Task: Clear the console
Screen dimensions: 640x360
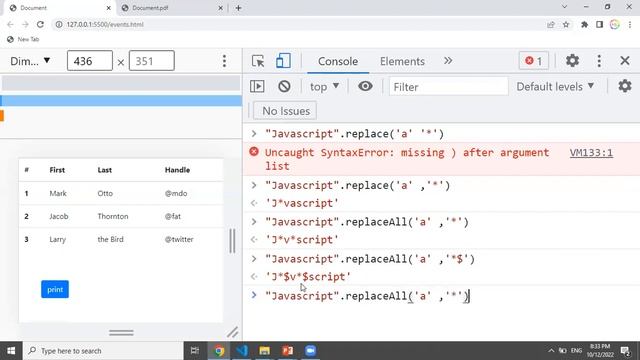Action: [x=284, y=86]
